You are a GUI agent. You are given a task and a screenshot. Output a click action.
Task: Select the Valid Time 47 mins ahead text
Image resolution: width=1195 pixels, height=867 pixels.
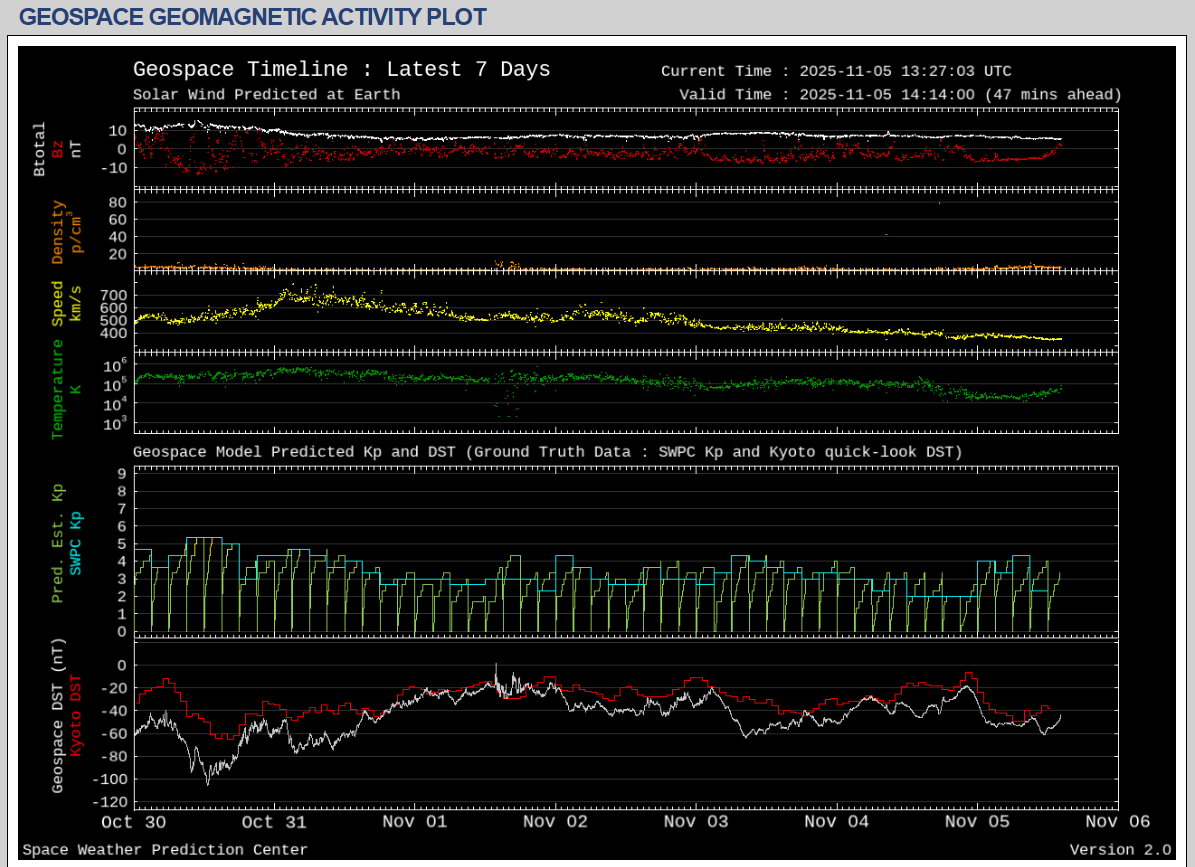pos(900,95)
